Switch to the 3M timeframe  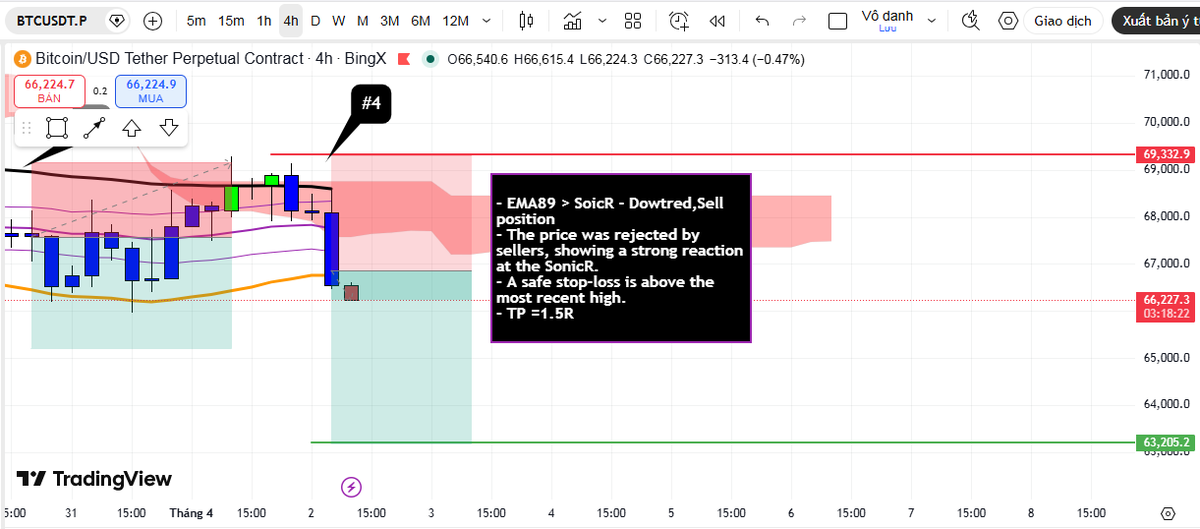[390, 20]
